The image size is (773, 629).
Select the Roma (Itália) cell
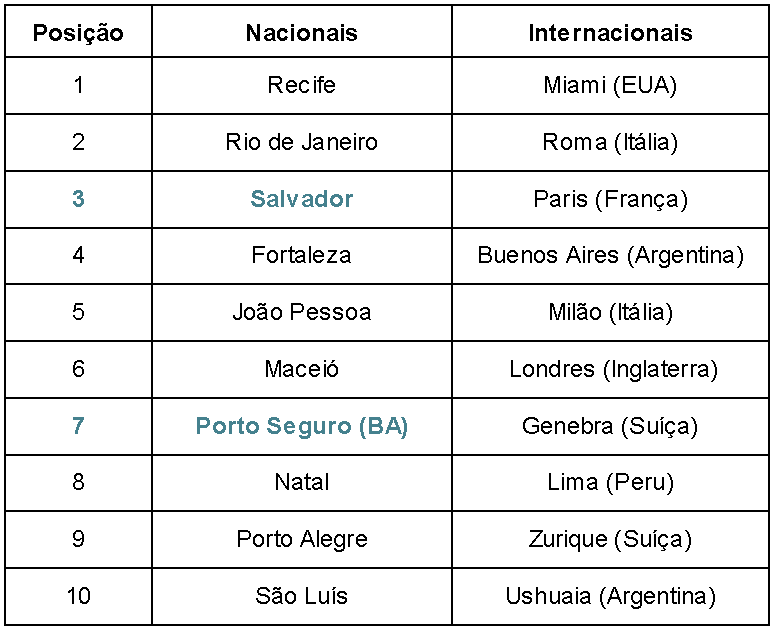pos(610,142)
